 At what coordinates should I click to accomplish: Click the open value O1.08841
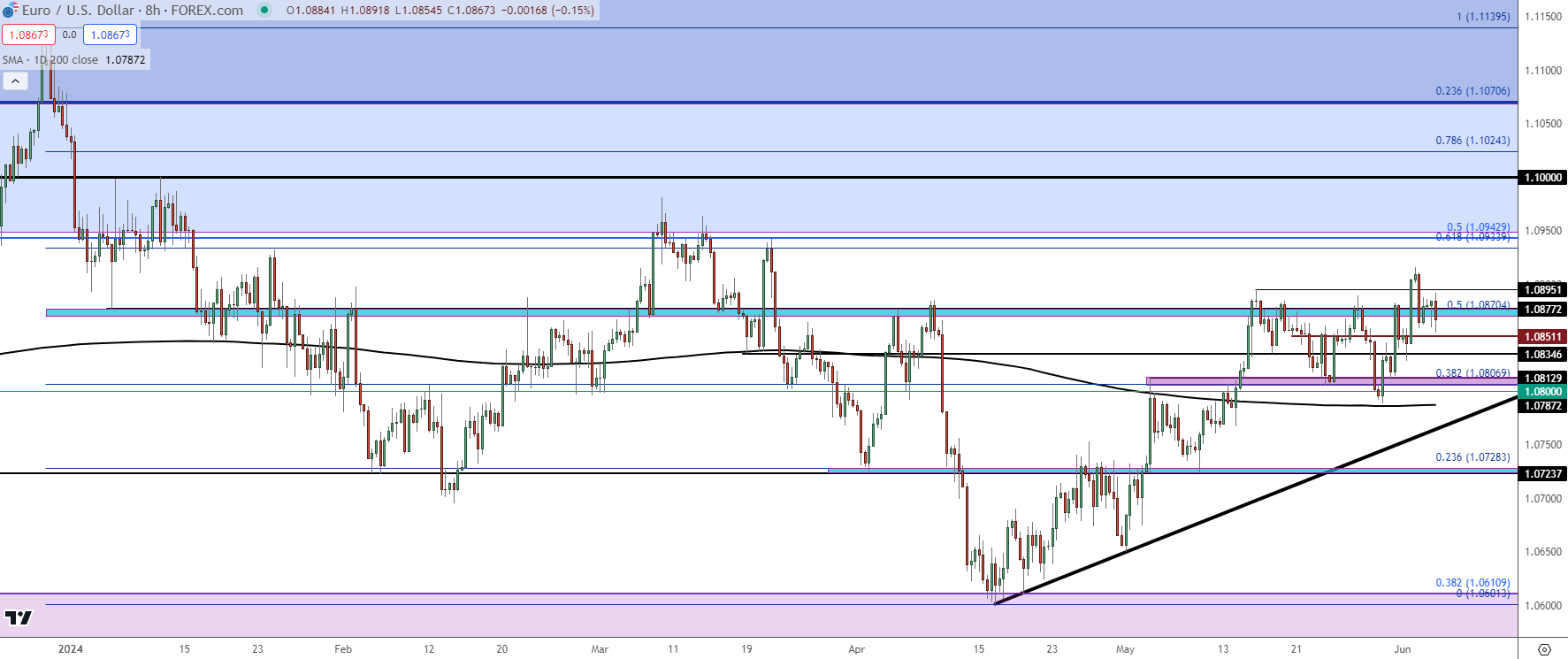click(311, 11)
